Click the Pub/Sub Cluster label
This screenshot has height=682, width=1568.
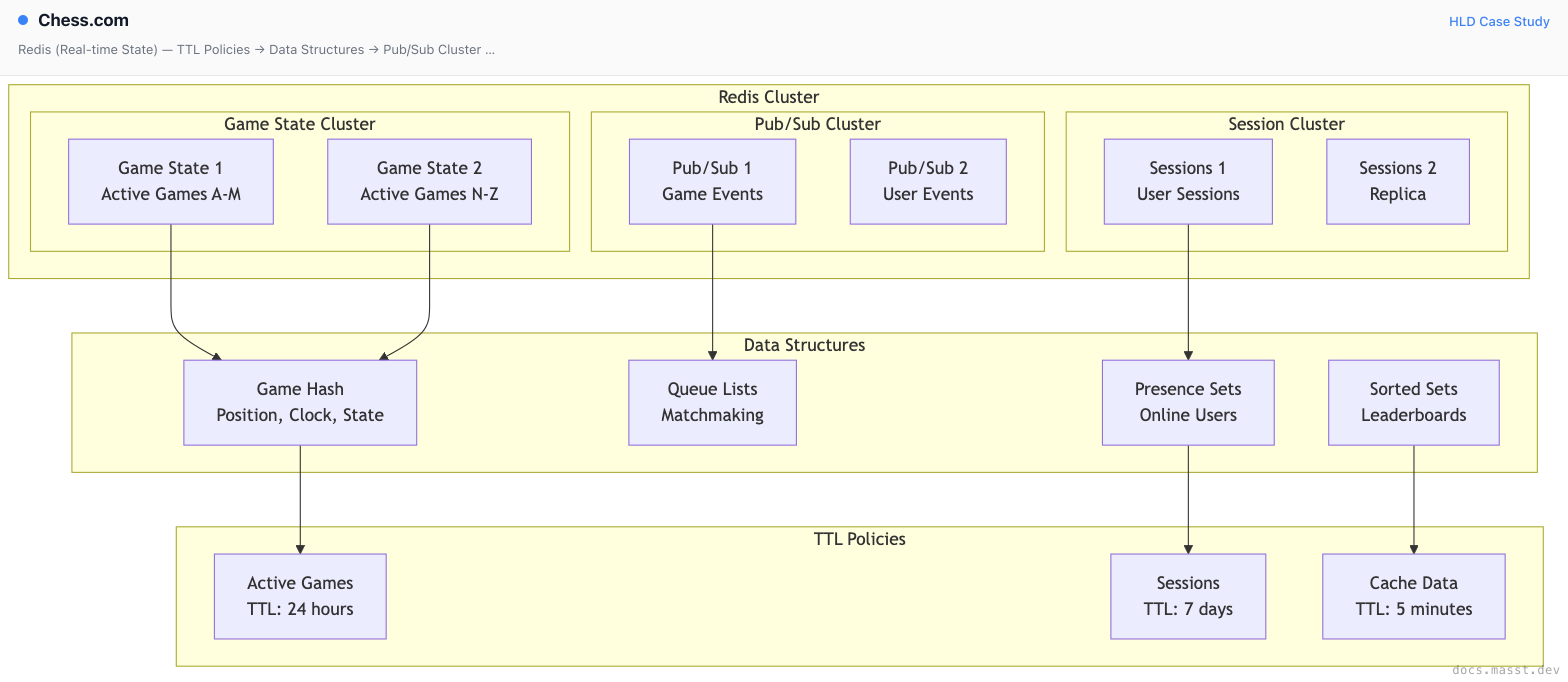coord(818,124)
